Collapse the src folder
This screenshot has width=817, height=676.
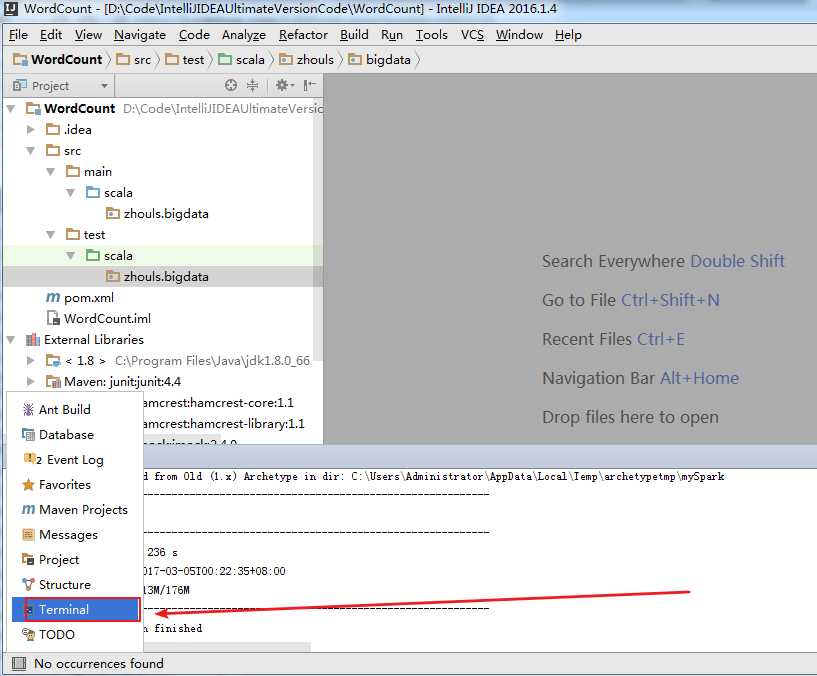30,151
